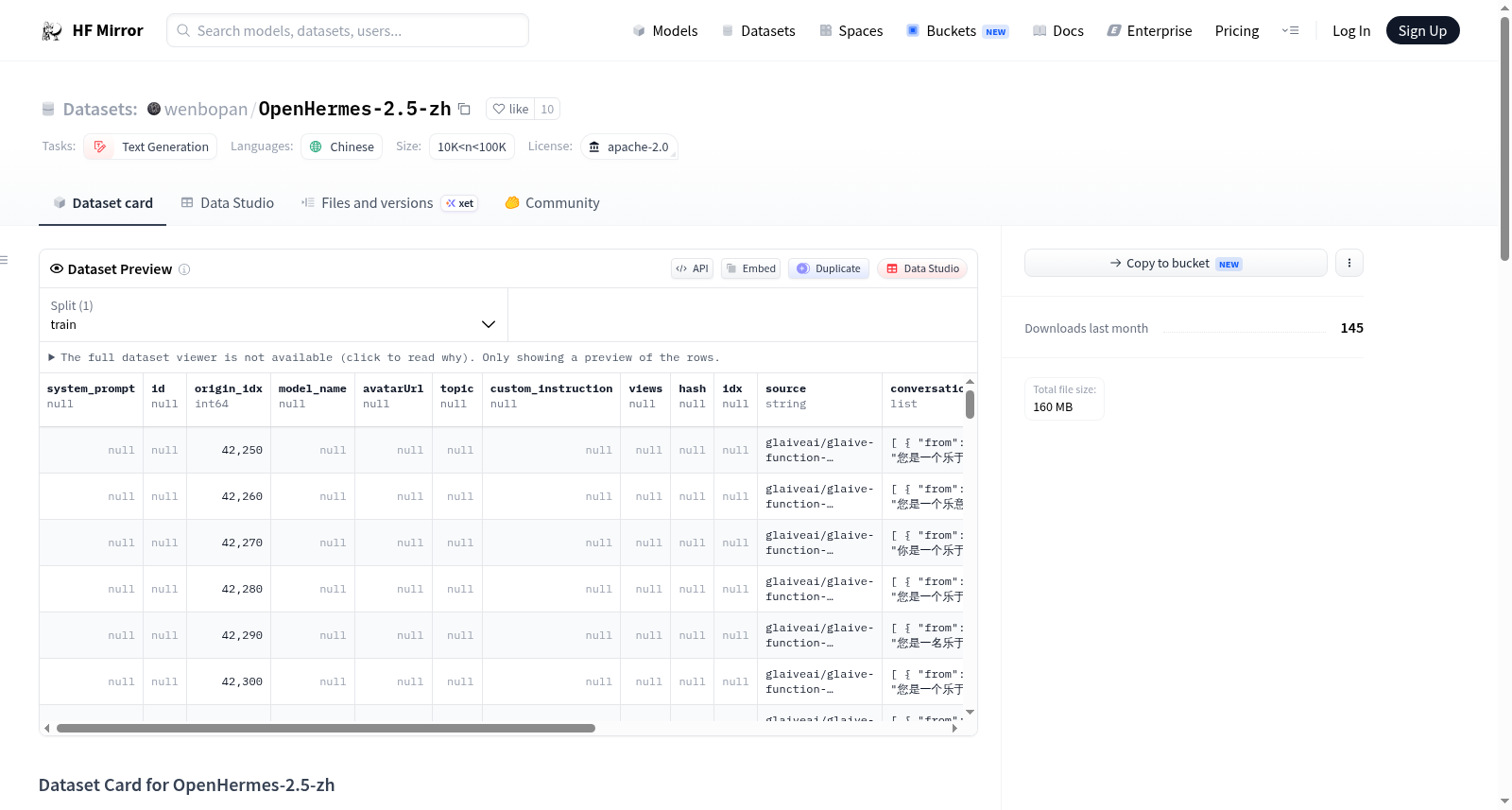
Task: Select the Chinese language tag
Action: click(342, 146)
